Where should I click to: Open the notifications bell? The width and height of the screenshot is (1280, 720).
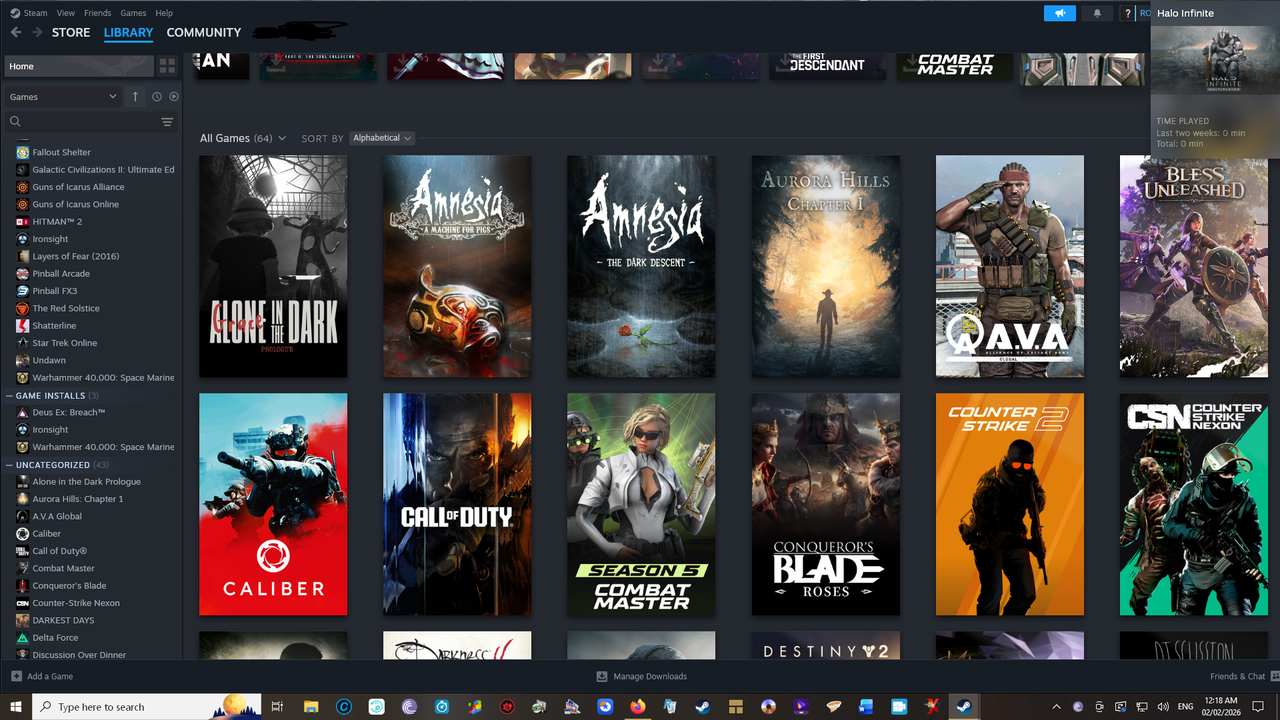coord(1097,13)
